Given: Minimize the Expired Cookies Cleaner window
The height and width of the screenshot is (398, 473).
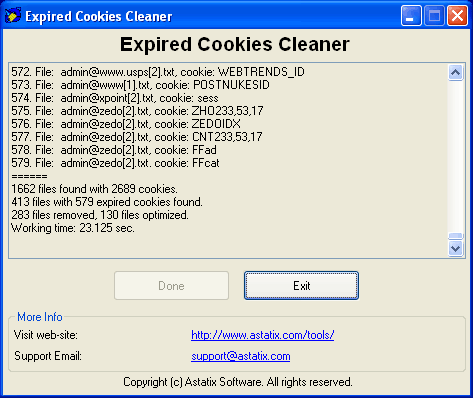Looking at the screenshot, I should point(411,16).
